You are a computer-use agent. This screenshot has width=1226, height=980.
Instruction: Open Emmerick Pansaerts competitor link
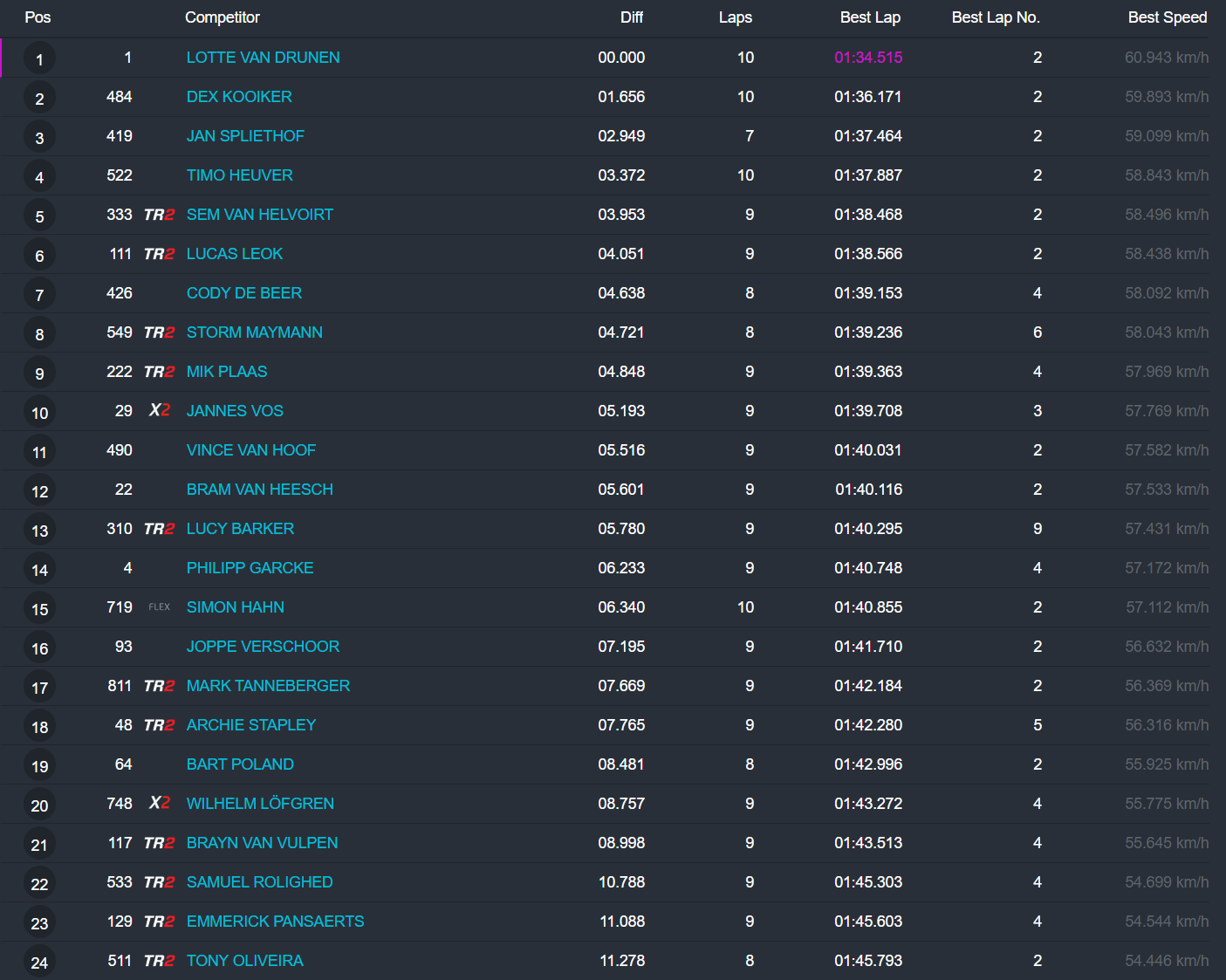coord(275,922)
